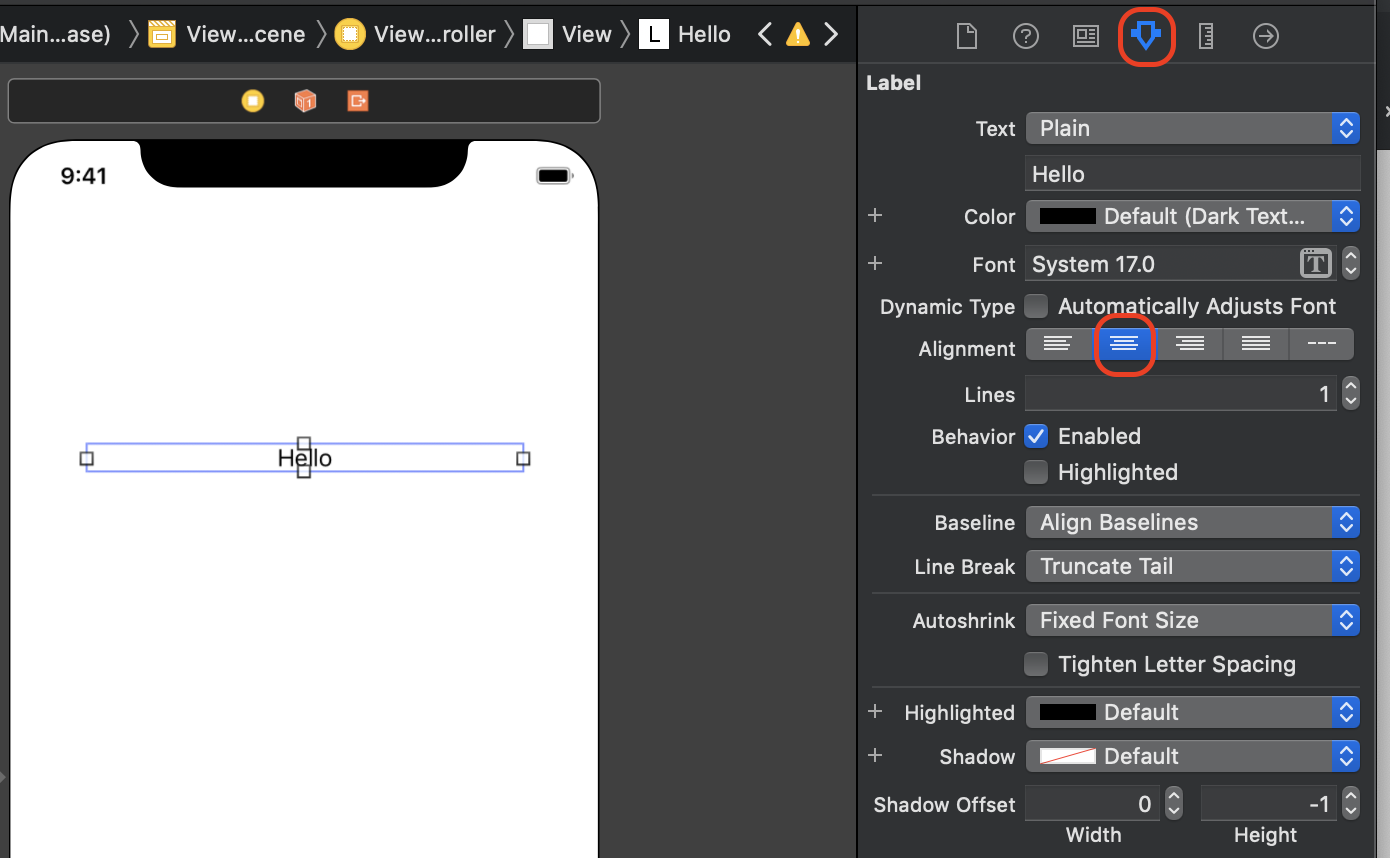Open the Attributes inspector
Viewport: 1390px width, 858px height.
1146,36
